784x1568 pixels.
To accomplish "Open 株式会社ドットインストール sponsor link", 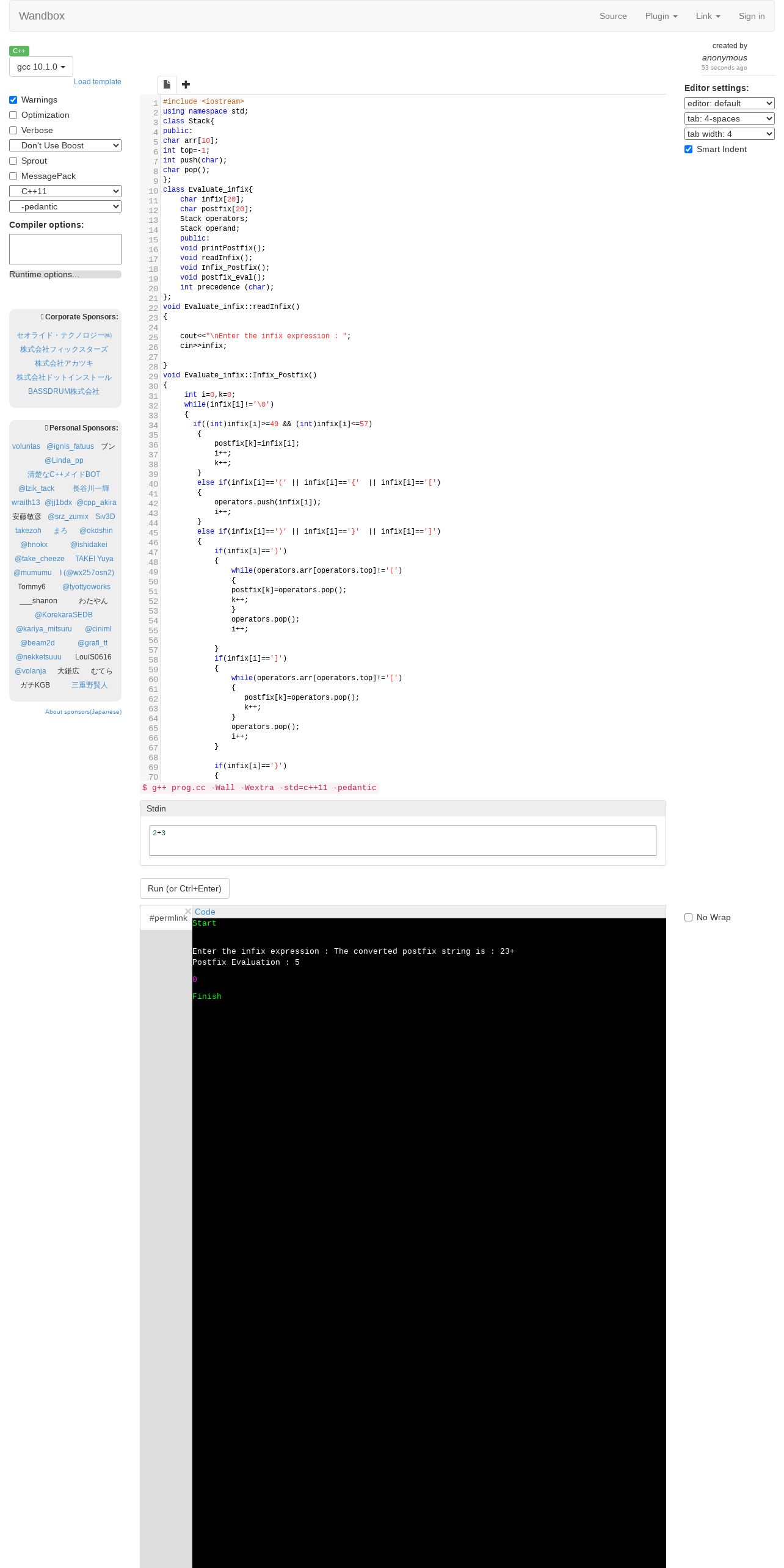I will (64, 377).
